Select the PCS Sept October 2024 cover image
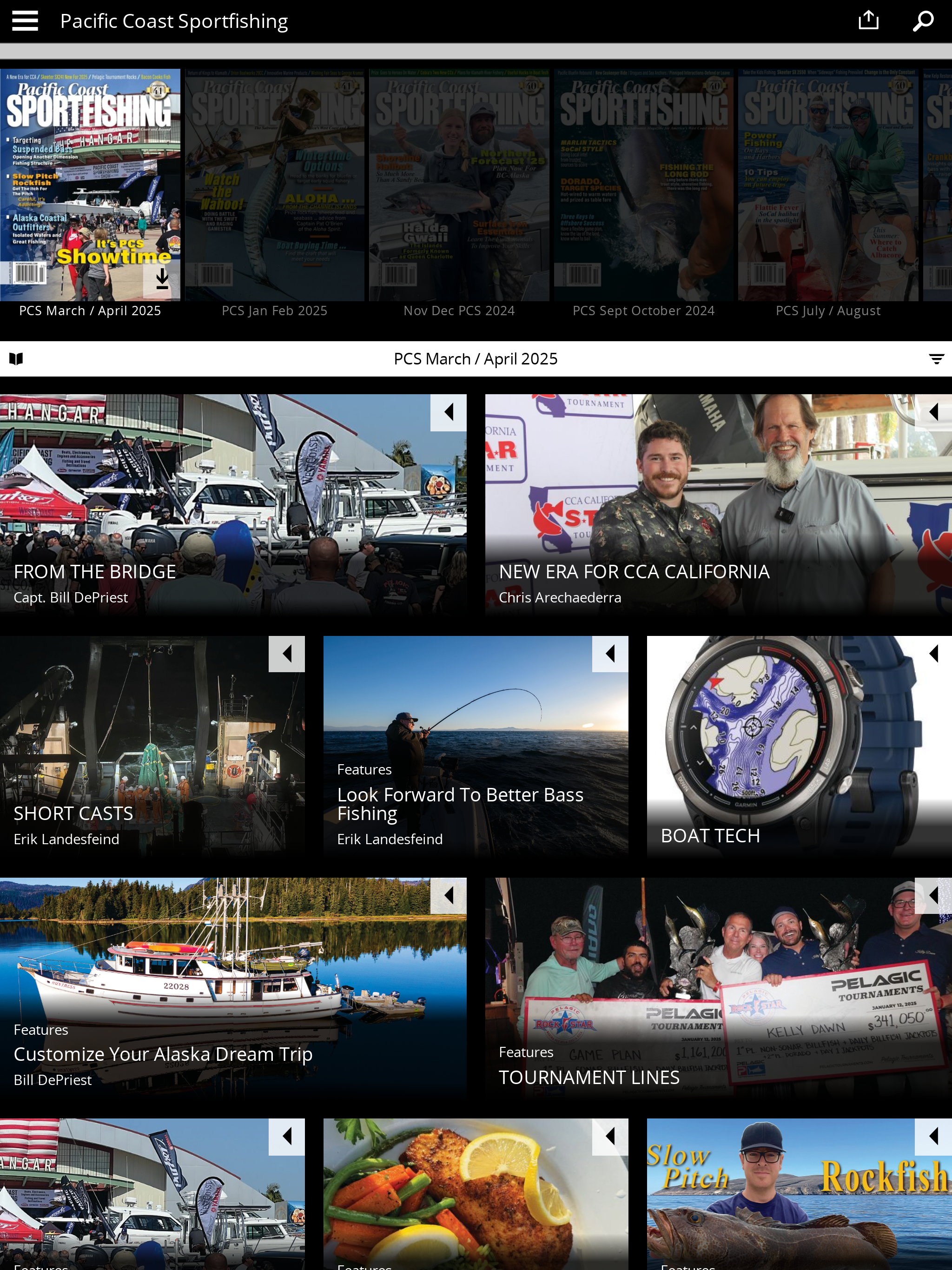 644,185
